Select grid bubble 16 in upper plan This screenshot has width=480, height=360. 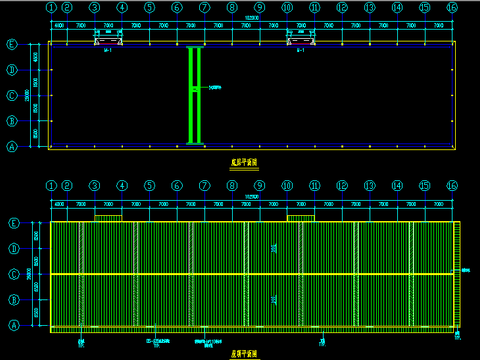[x=452, y=7]
